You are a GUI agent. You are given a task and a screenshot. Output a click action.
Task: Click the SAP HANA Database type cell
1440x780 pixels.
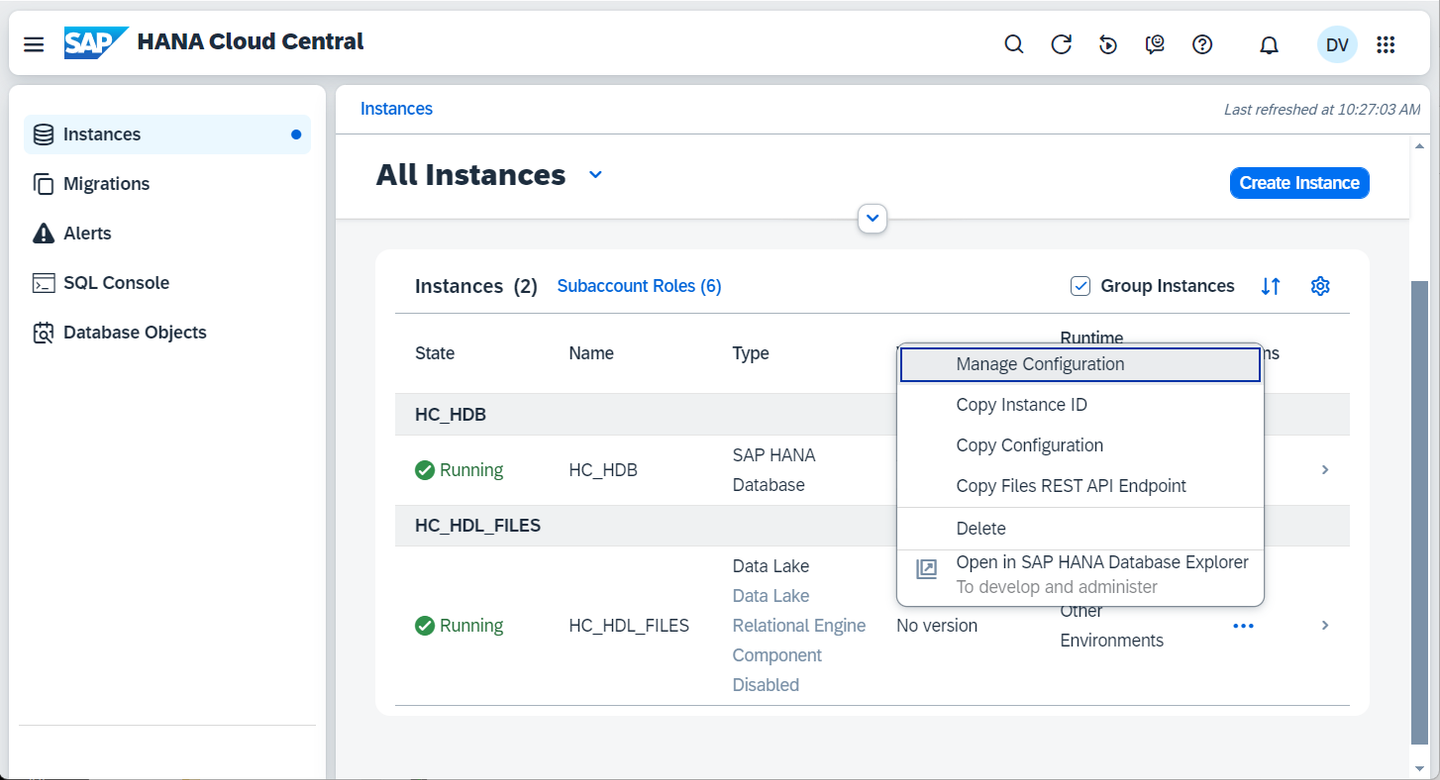coord(774,470)
